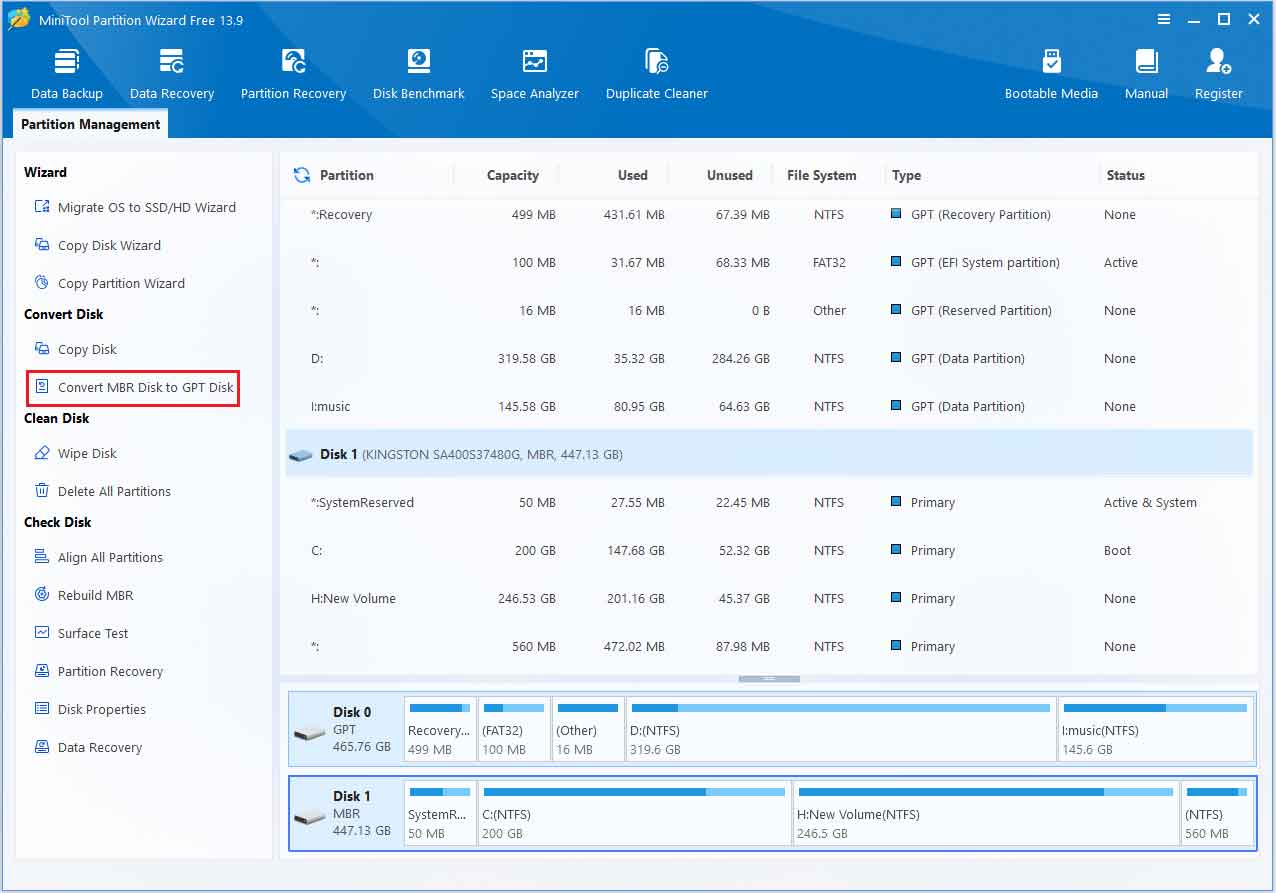Open Copy Disk Wizard
Viewport: 1276px width, 893px height.
(97, 245)
